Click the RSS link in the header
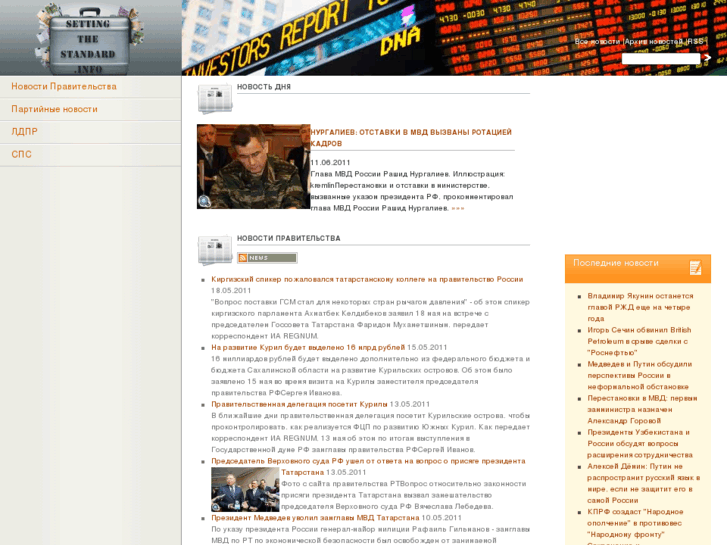 click(695, 42)
